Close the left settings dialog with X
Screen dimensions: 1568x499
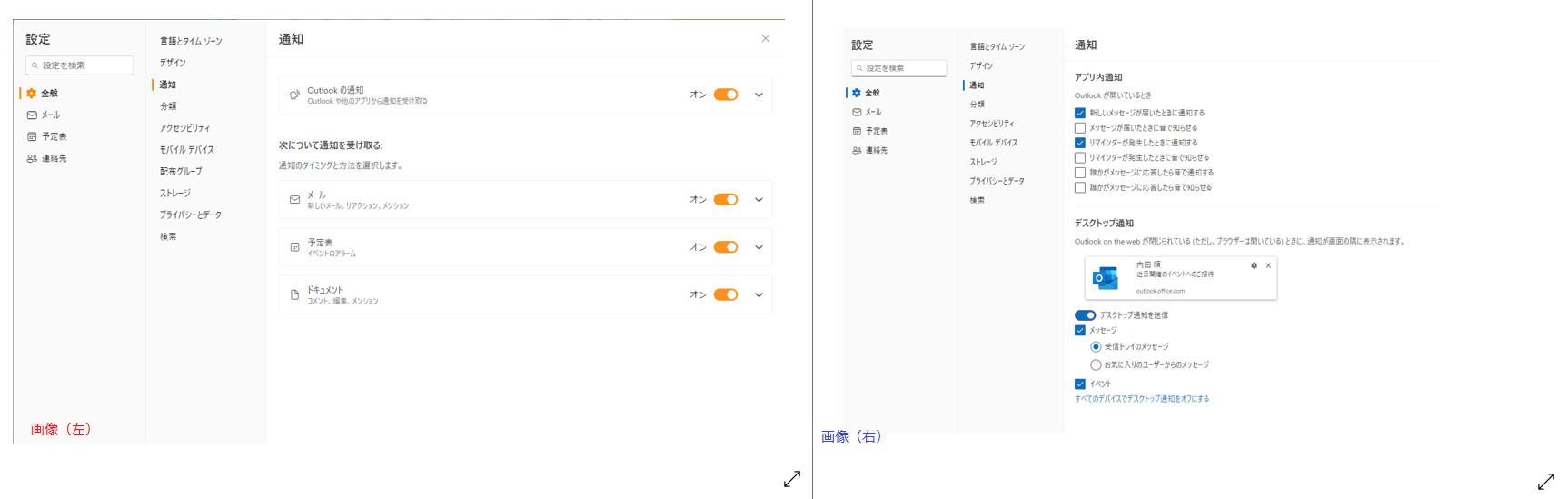tap(766, 38)
